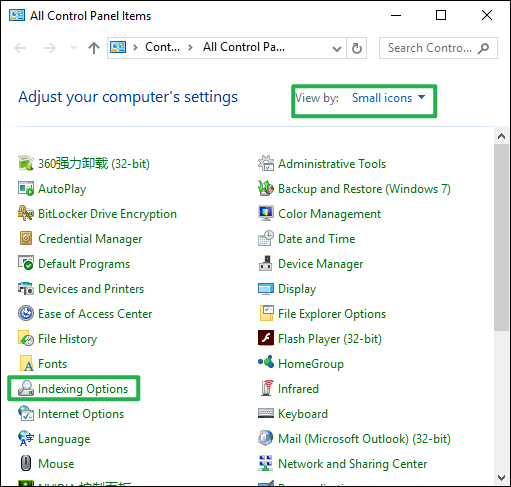
Task: Maximize the All Control Panel Items window
Action: 441,15
